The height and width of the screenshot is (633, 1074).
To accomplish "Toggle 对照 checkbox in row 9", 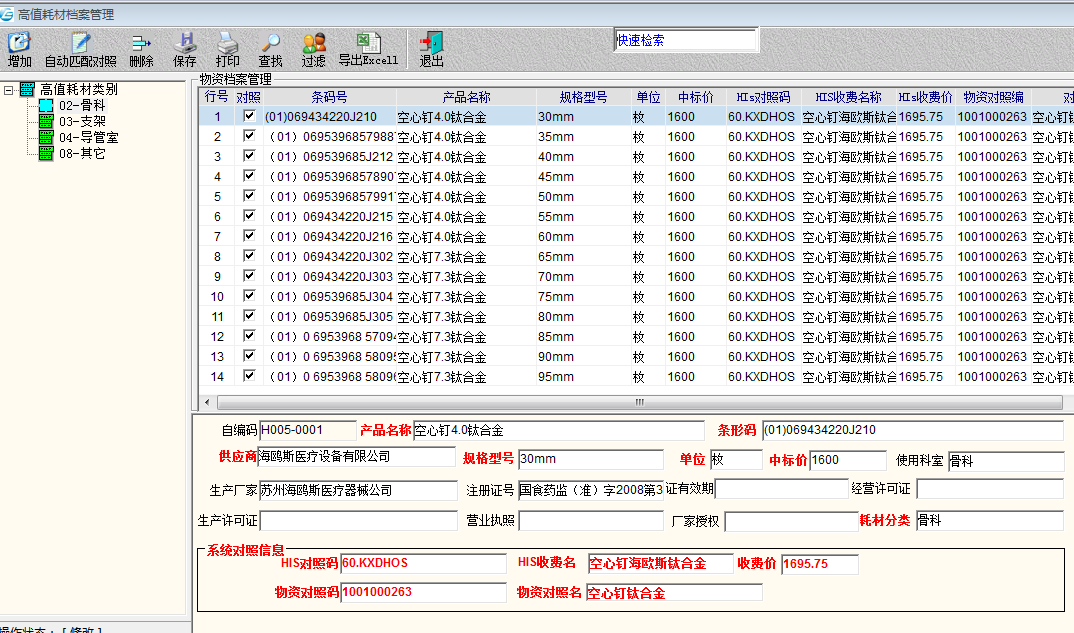I will point(249,275).
